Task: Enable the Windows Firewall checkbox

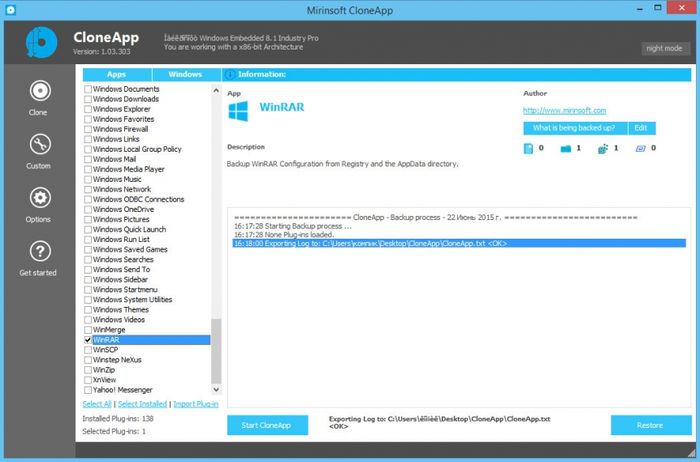Action: (88, 129)
